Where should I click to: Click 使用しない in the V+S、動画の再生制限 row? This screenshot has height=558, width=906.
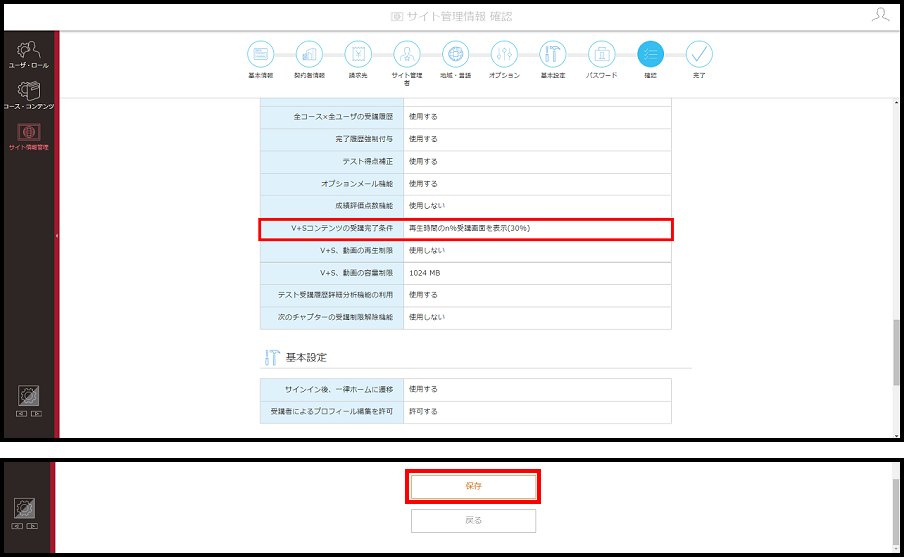click(426, 251)
